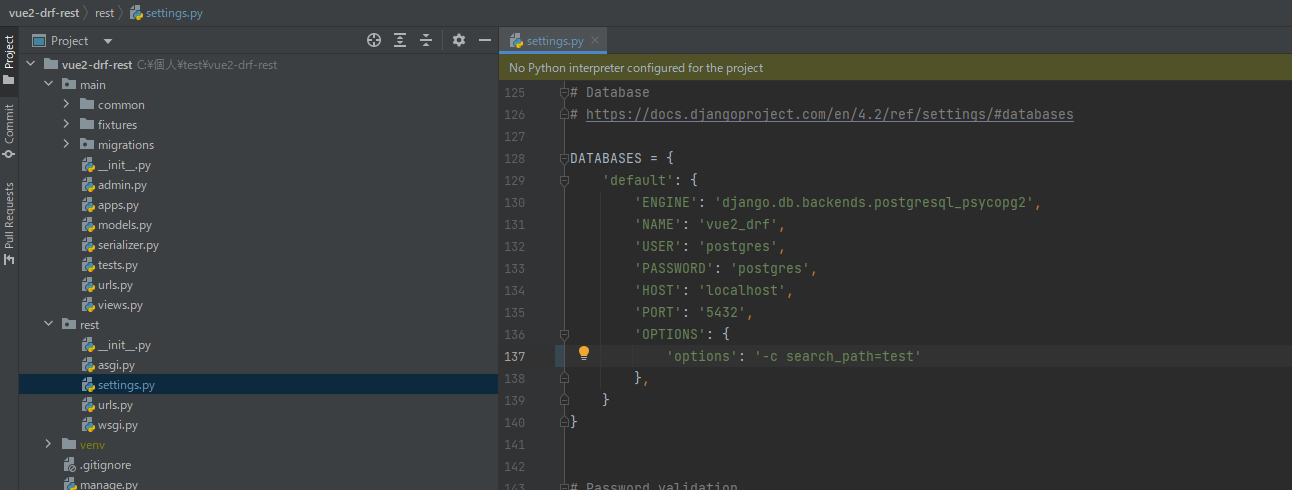Select the settings.py editor tab
Viewport: 1292px width, 490px height.
555,41
